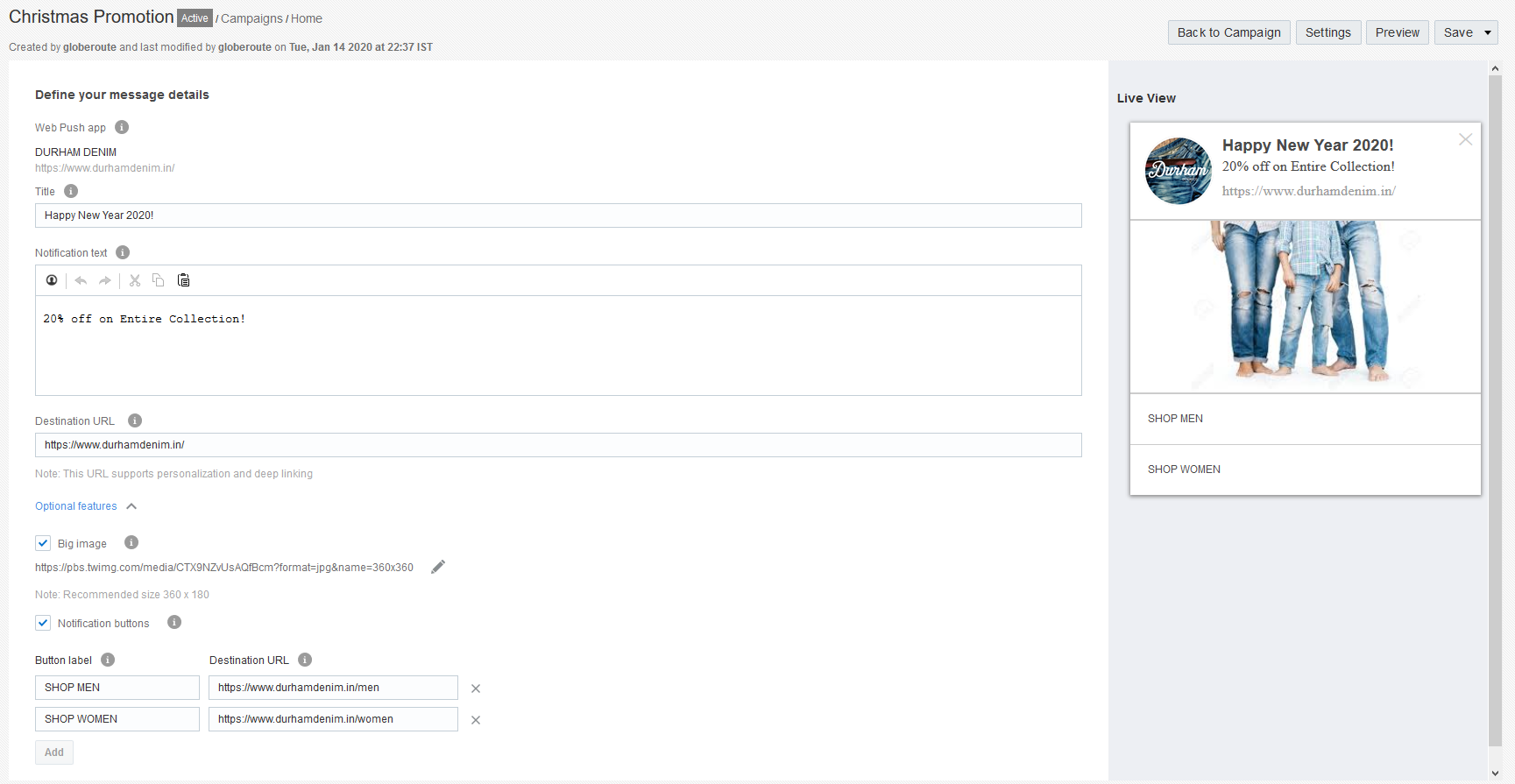The height and width of the screenshot is (784, 1515).
Task: Click the Back to Campaign button
Action: pos(1228,32)
